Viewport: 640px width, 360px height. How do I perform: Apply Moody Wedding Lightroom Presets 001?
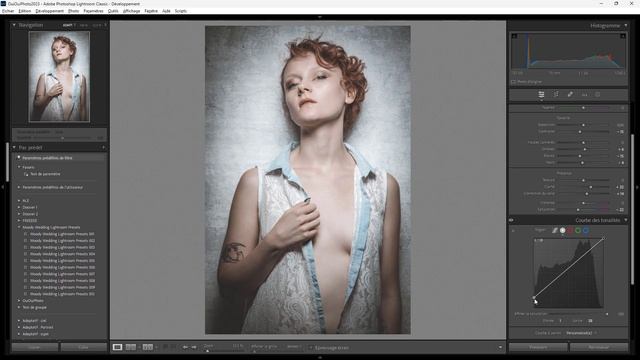[62, 234]
